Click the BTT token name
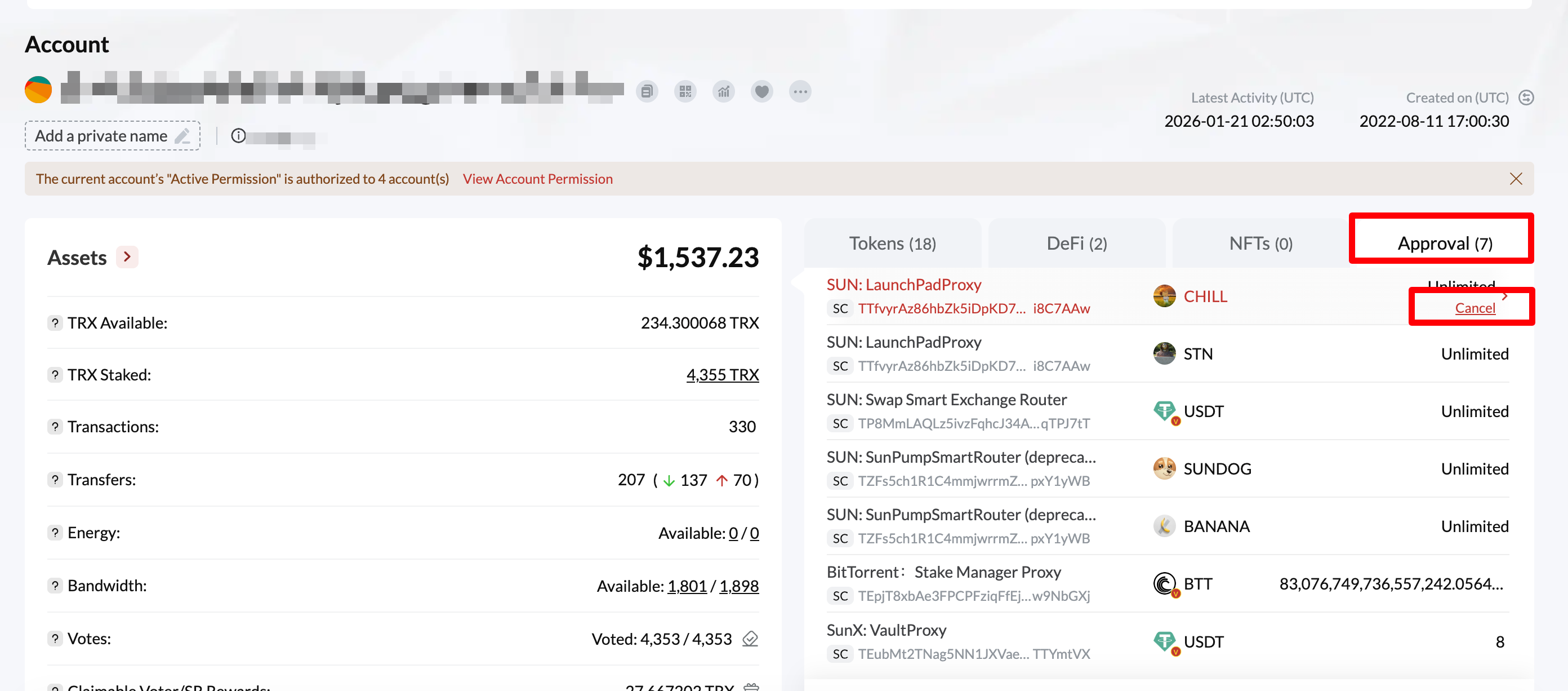Viewport: 1568px width, 691px height. 1197,584
